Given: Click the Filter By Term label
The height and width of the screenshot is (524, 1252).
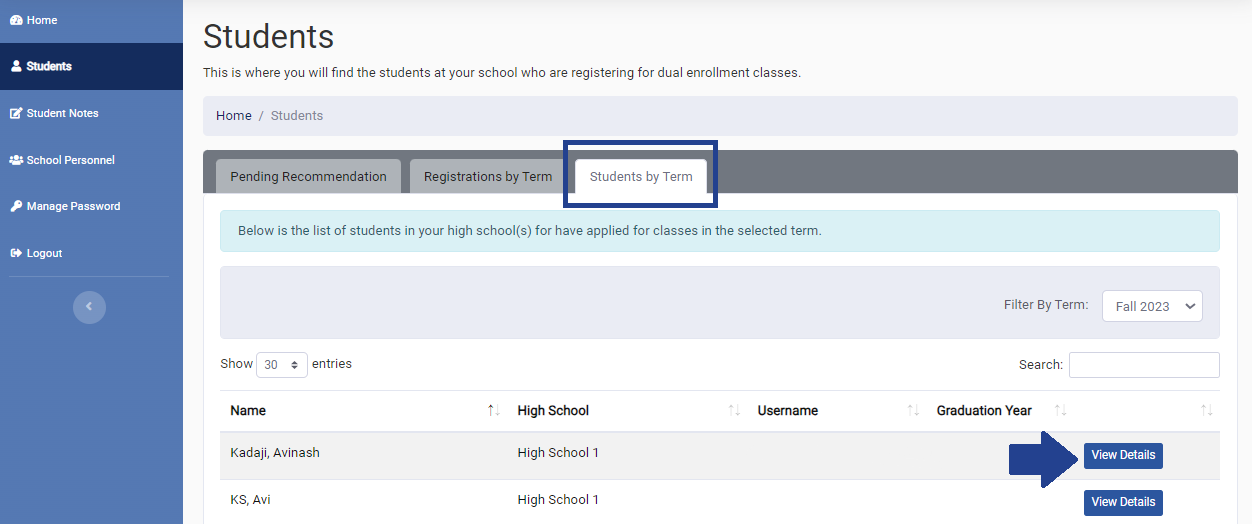Looking at the screenshot, I should [1046, 305].
